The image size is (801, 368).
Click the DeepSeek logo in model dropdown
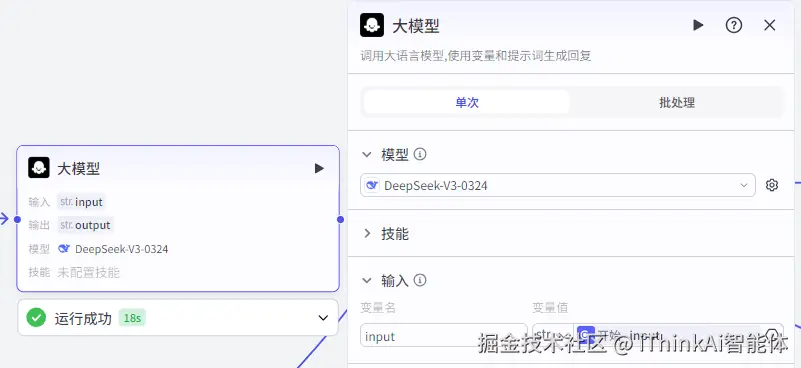(373, 185)
